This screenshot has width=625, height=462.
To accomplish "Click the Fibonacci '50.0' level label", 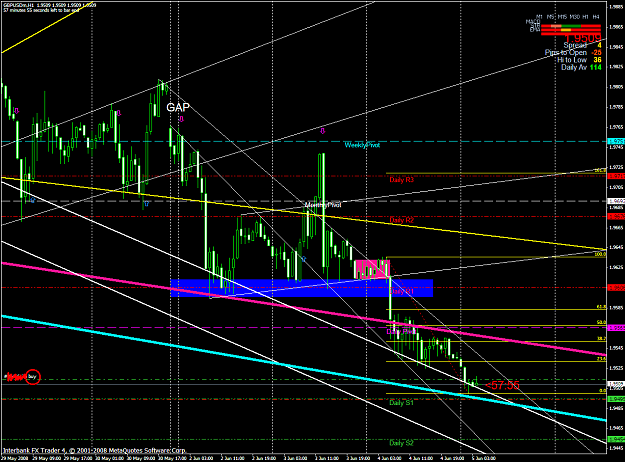I will [601, 322].
